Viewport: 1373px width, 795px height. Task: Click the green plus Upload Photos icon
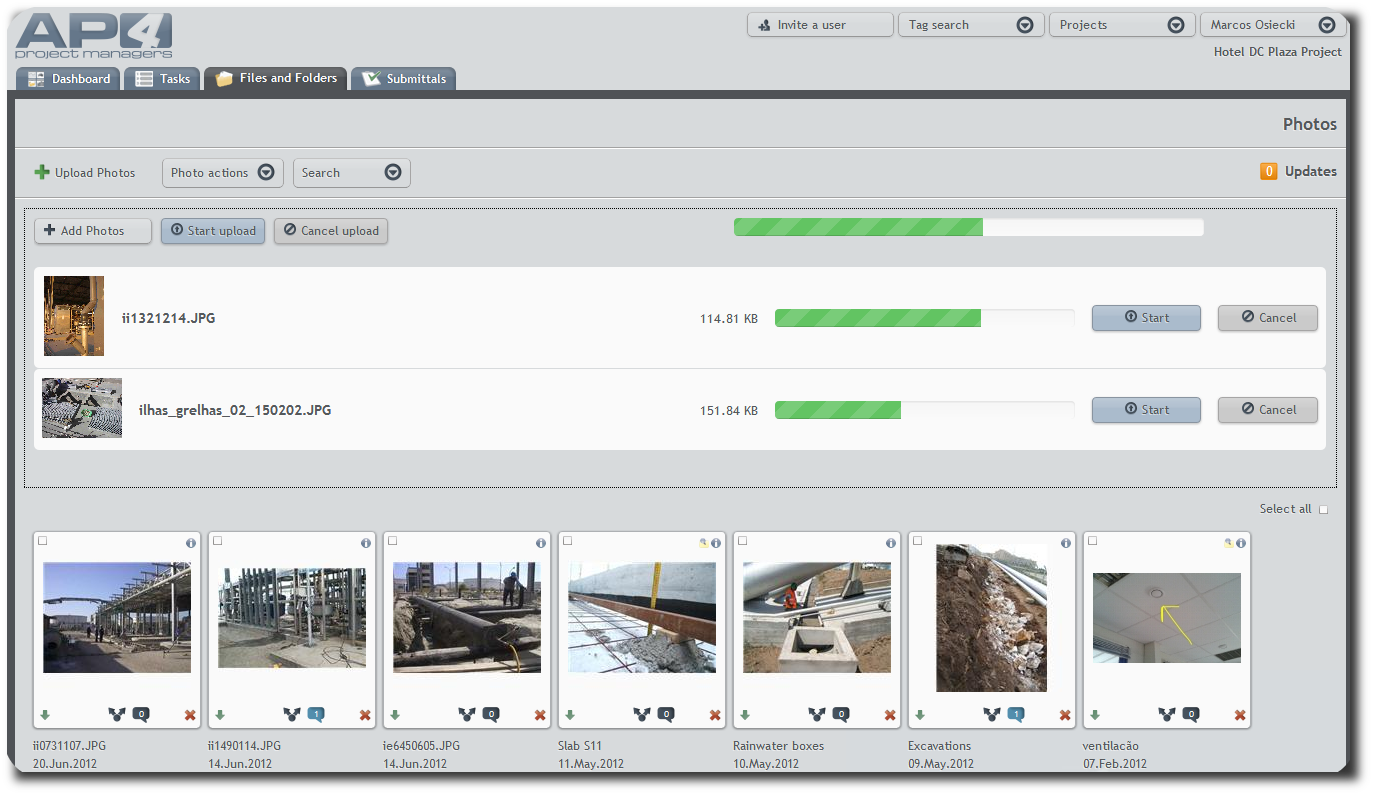pos(41,172)
